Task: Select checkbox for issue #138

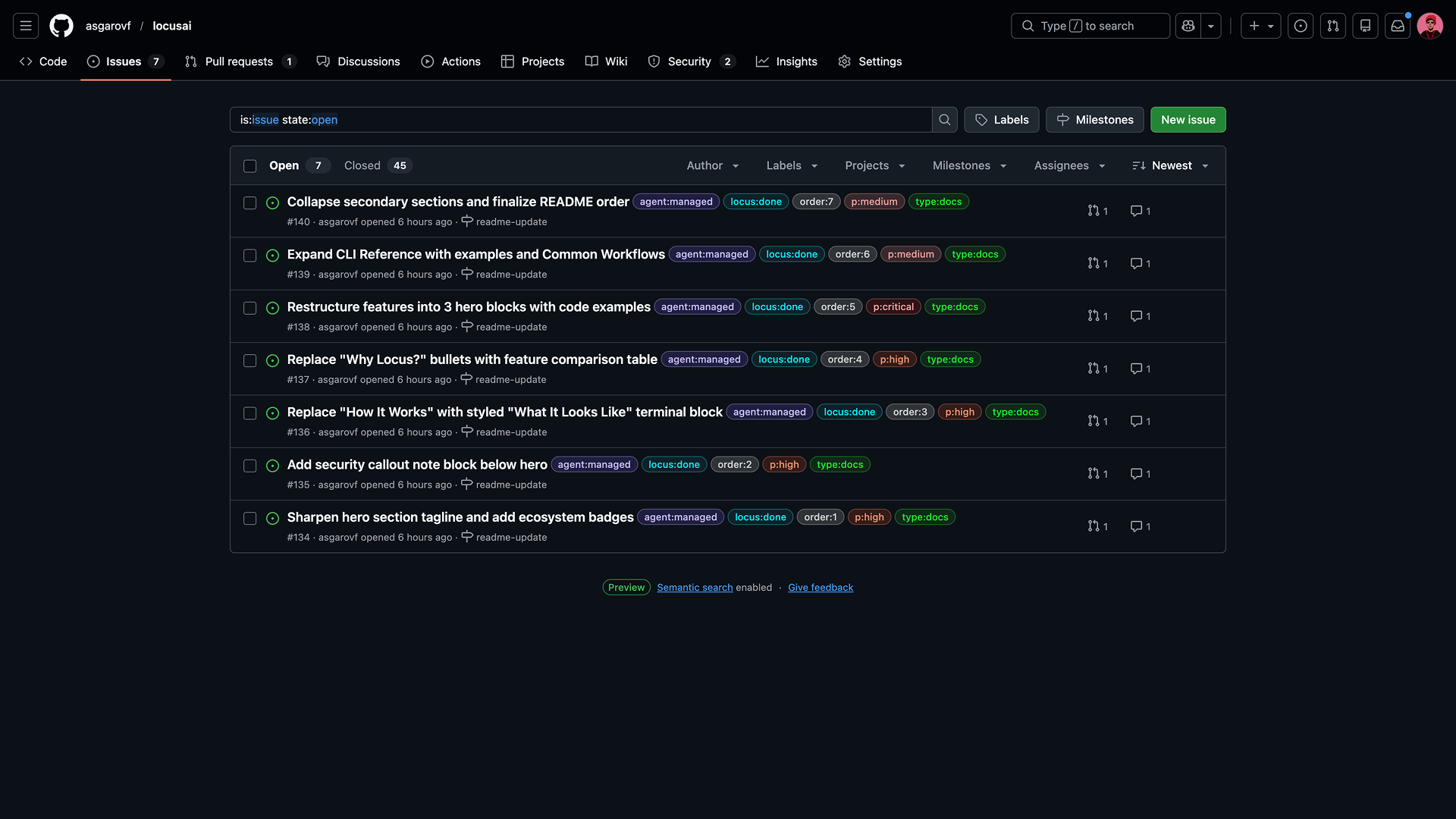Action: coord(249,308)
